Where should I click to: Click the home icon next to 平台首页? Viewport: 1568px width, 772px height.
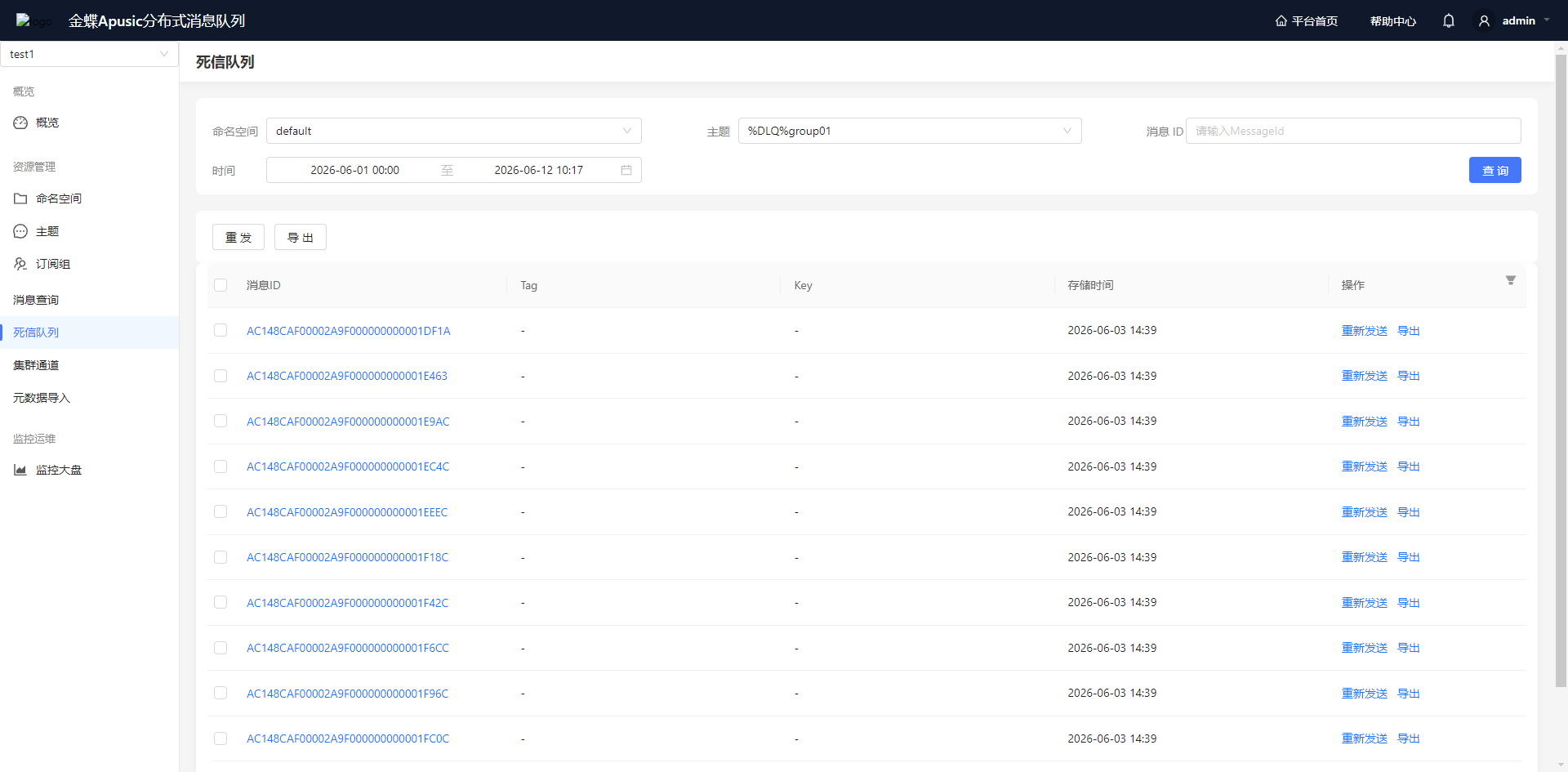pos(1281,21)
